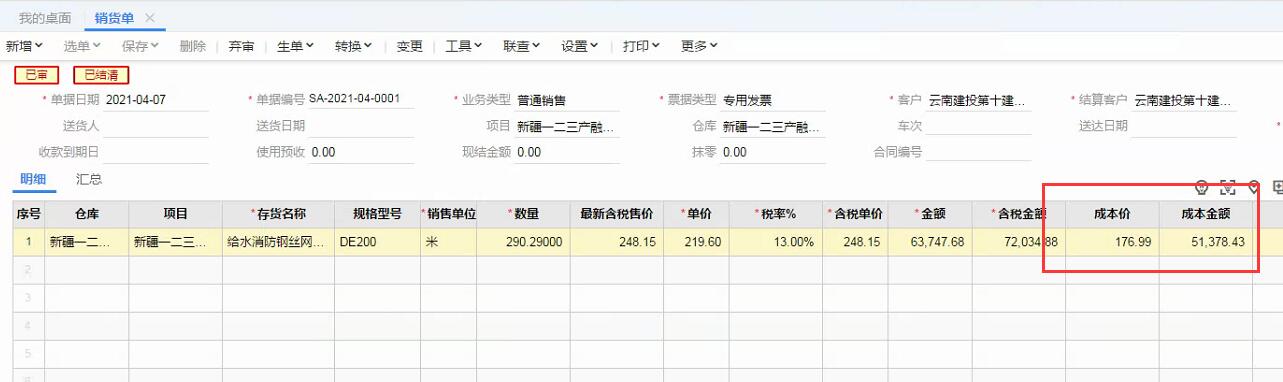Click the 变更 toolbar button

(410, 46)
